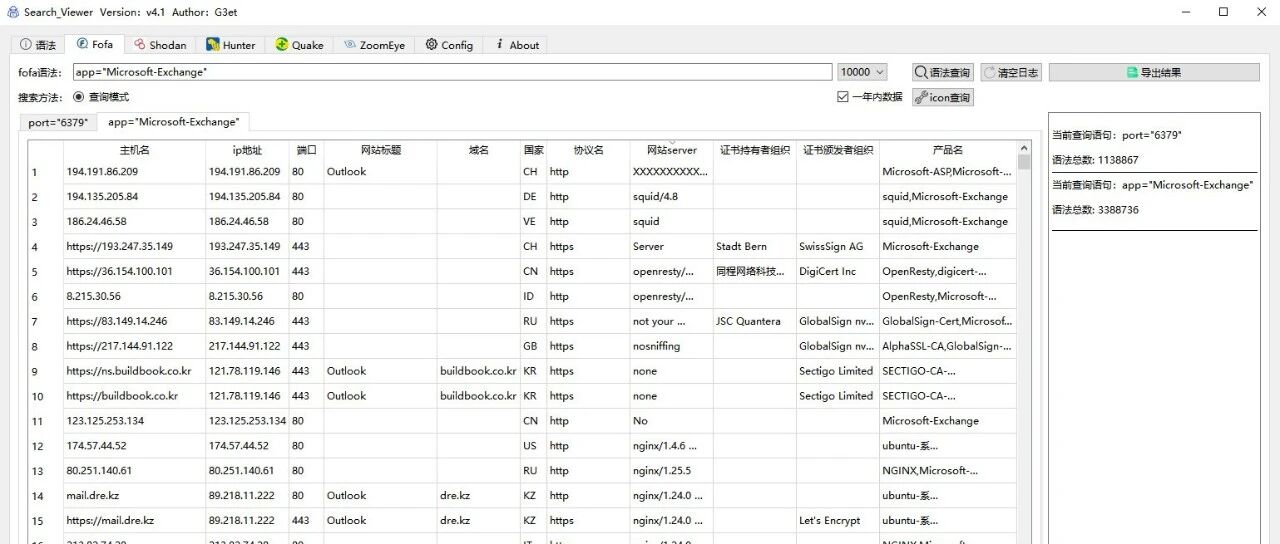
Task: Switch to the Hunter tab
Action: coord(231,45)
